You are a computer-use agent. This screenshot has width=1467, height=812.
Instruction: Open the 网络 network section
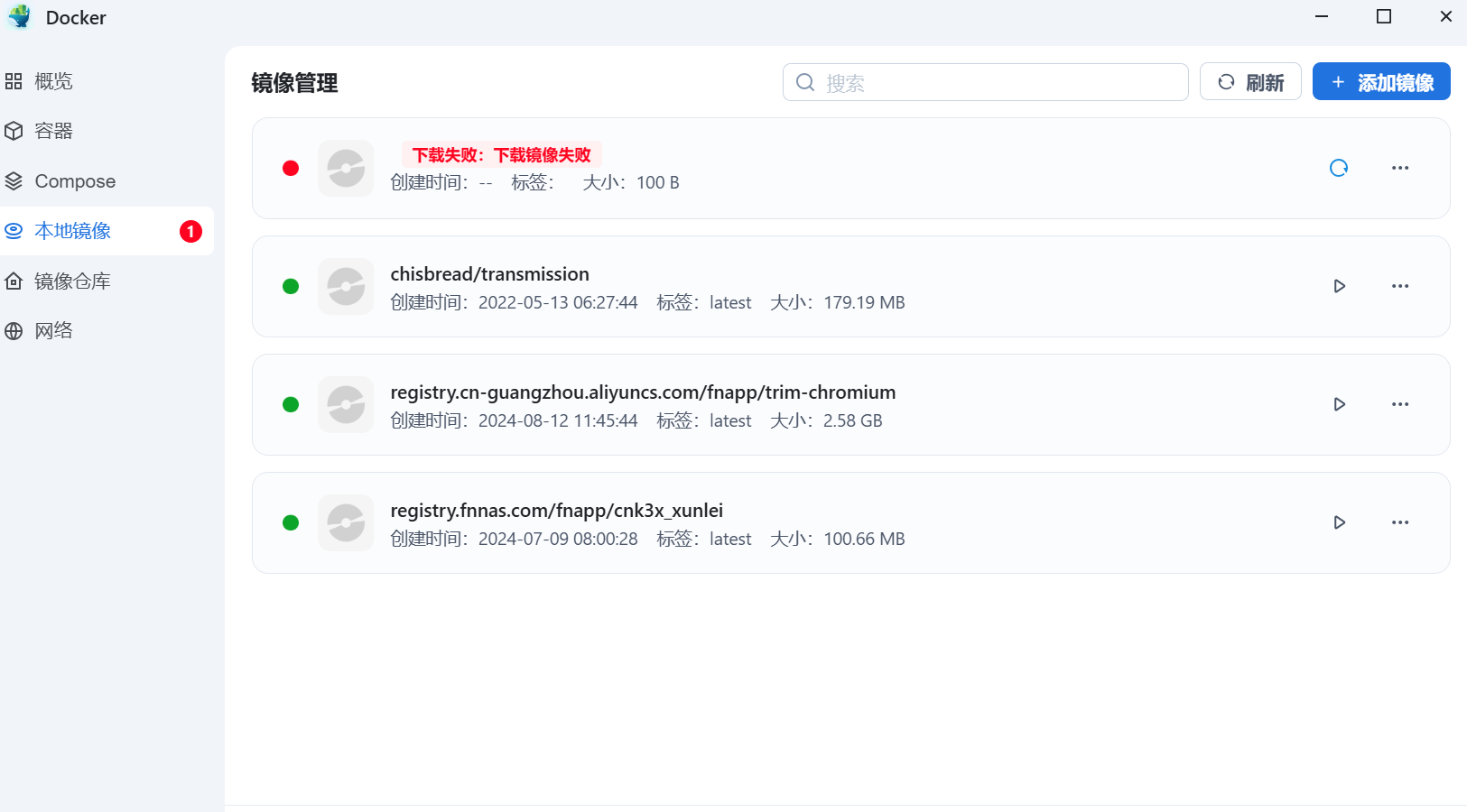(107, 331)
